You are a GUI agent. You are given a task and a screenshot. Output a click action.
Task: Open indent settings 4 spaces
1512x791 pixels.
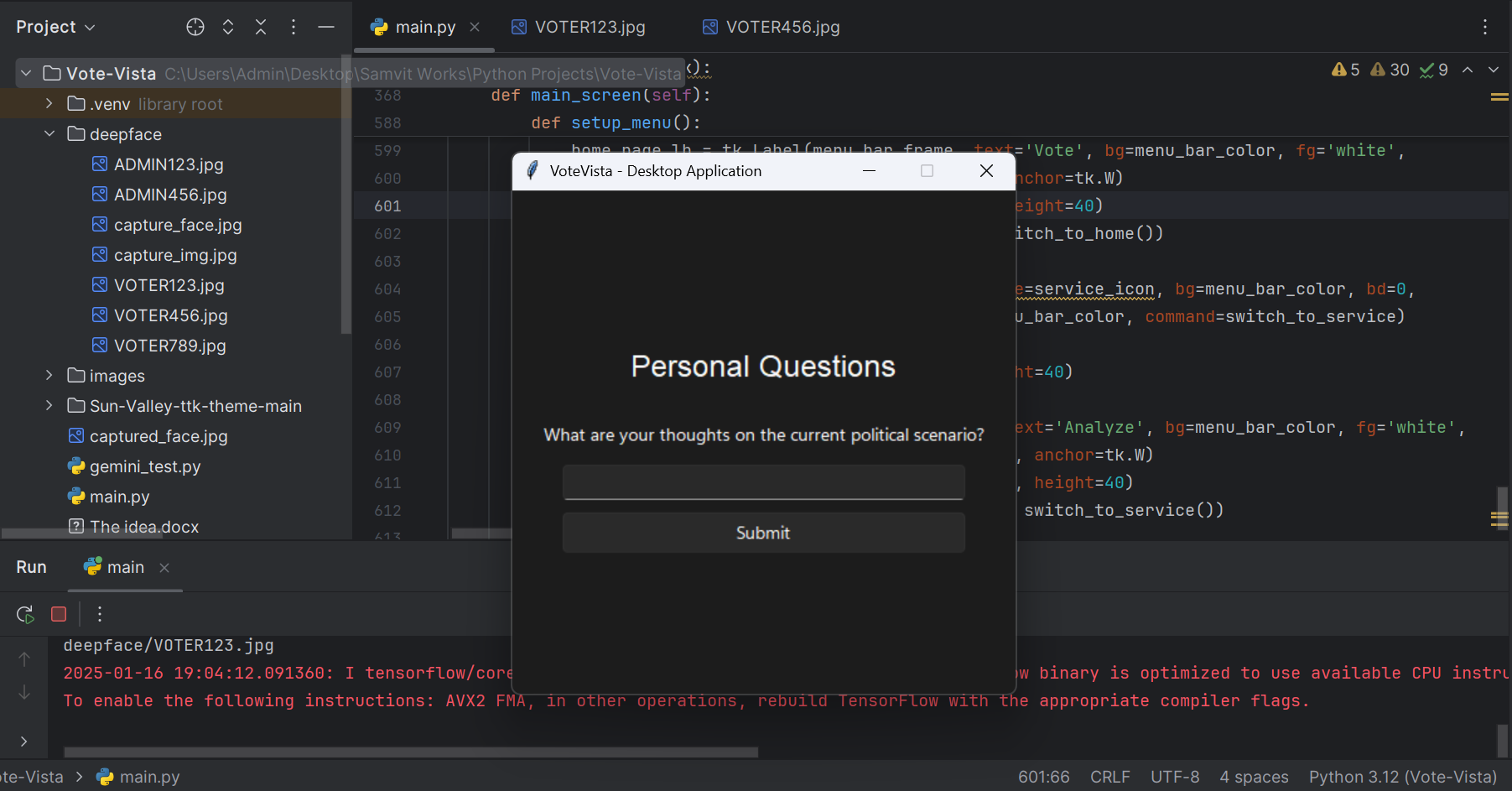[x=1254, y=777]
